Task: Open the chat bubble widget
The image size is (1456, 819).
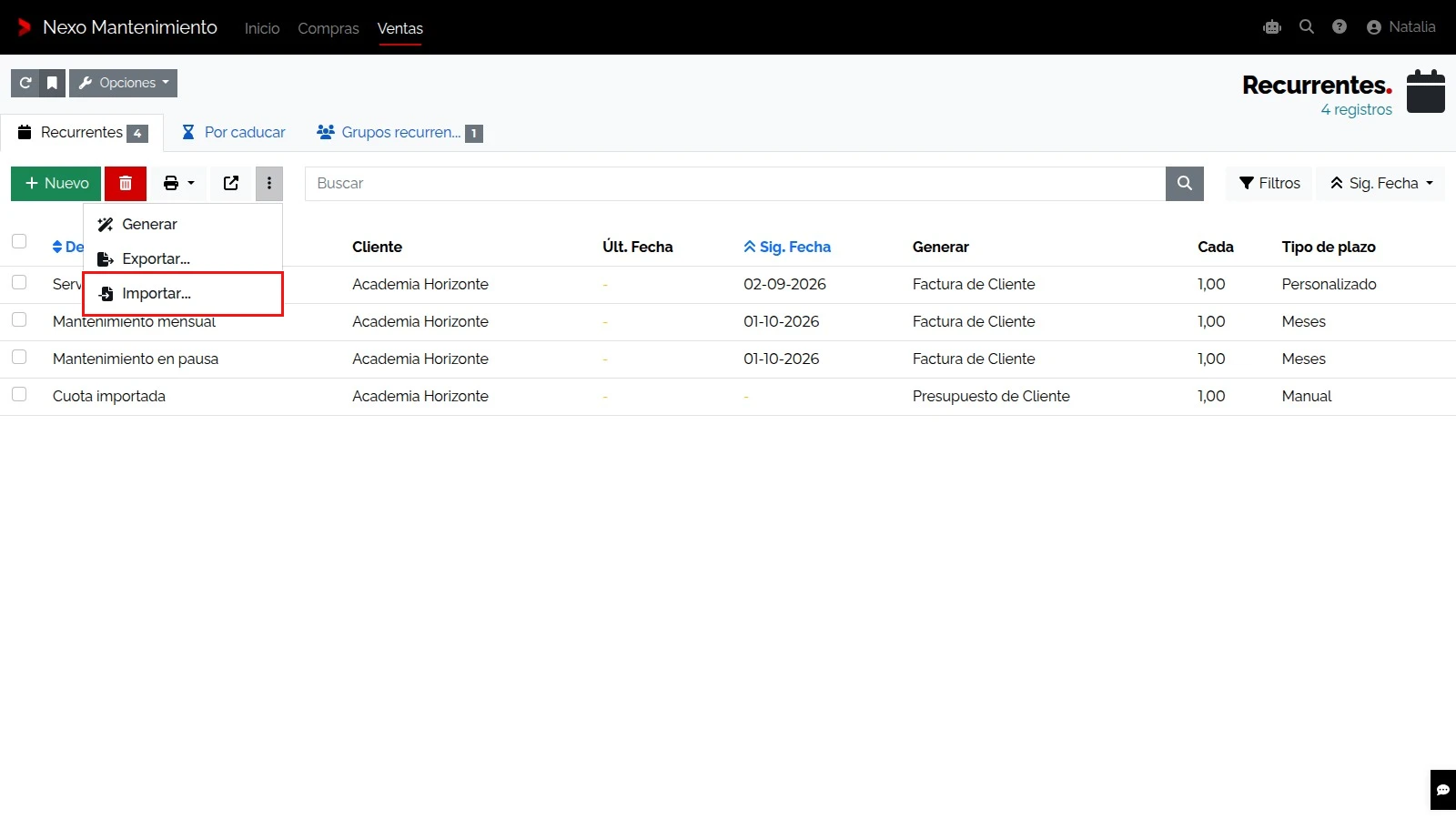Action: pyautogui.click(x=1443, y=790)
